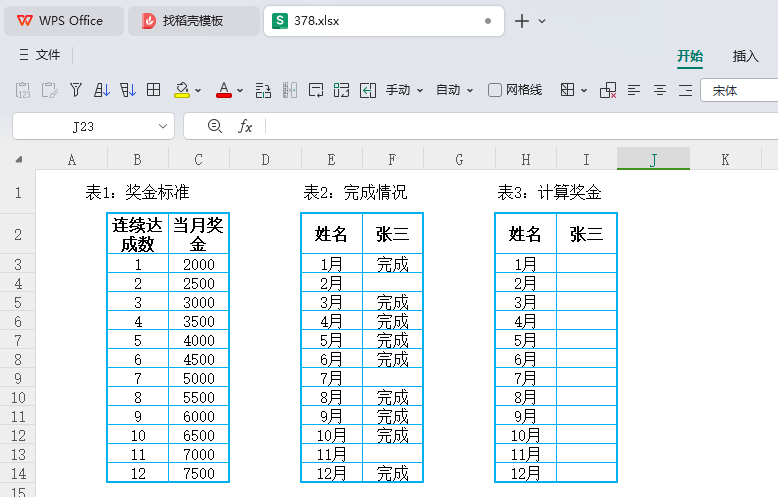Click the 张三 cell in table 2
Screen dimensions: 778x497
[392, 234]
